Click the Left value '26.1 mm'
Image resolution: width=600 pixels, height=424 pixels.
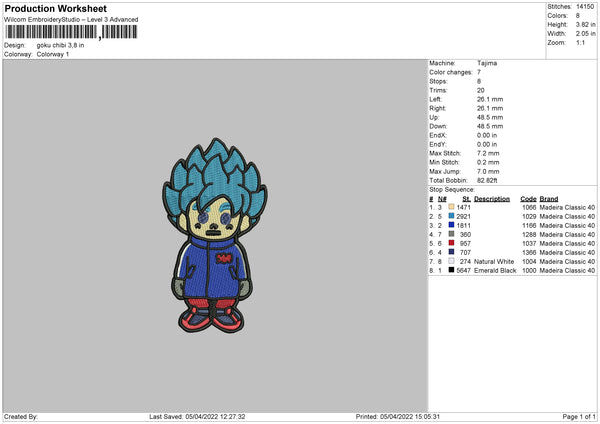490,99
